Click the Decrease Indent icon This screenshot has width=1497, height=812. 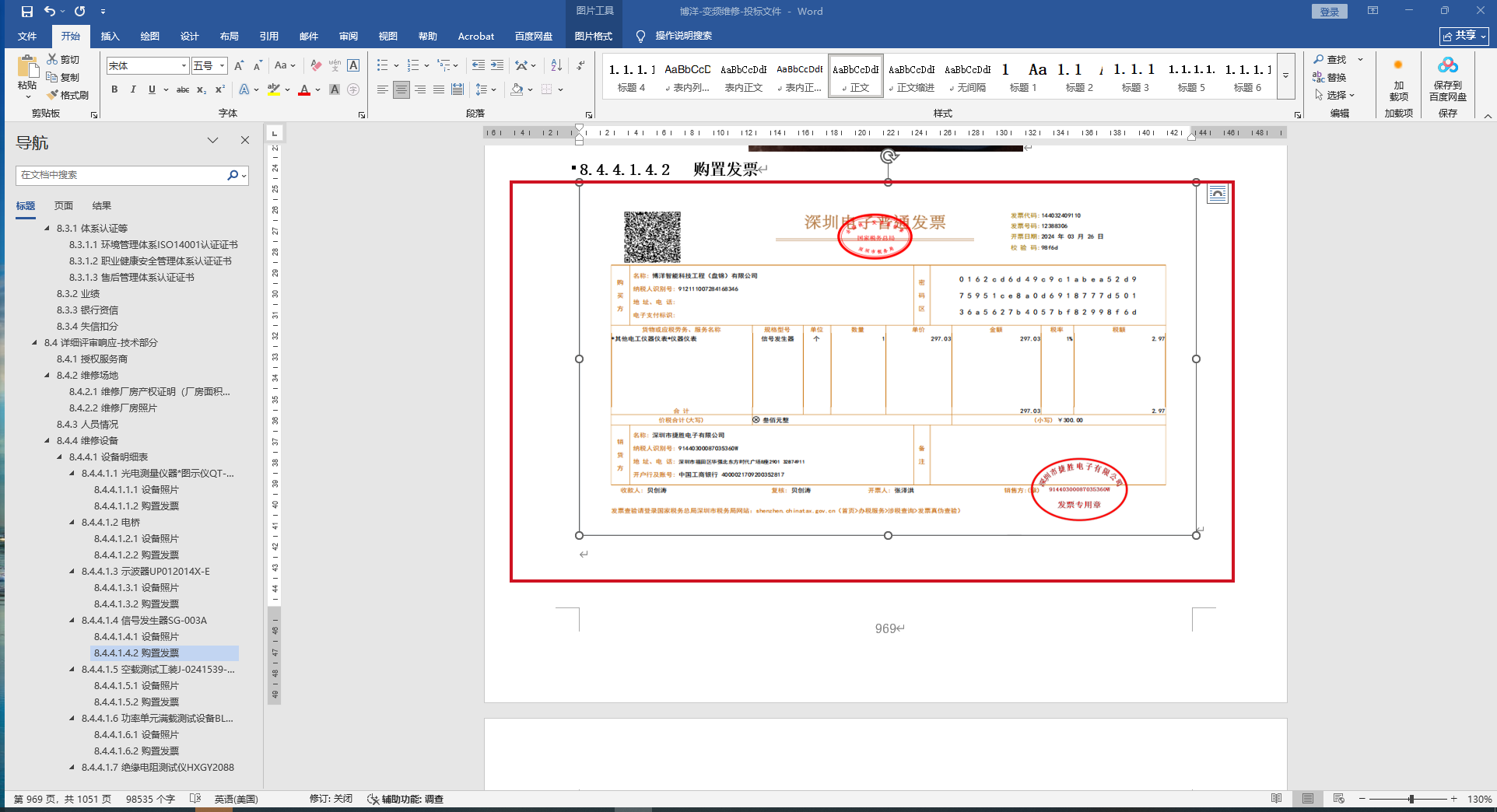[479, 65]
